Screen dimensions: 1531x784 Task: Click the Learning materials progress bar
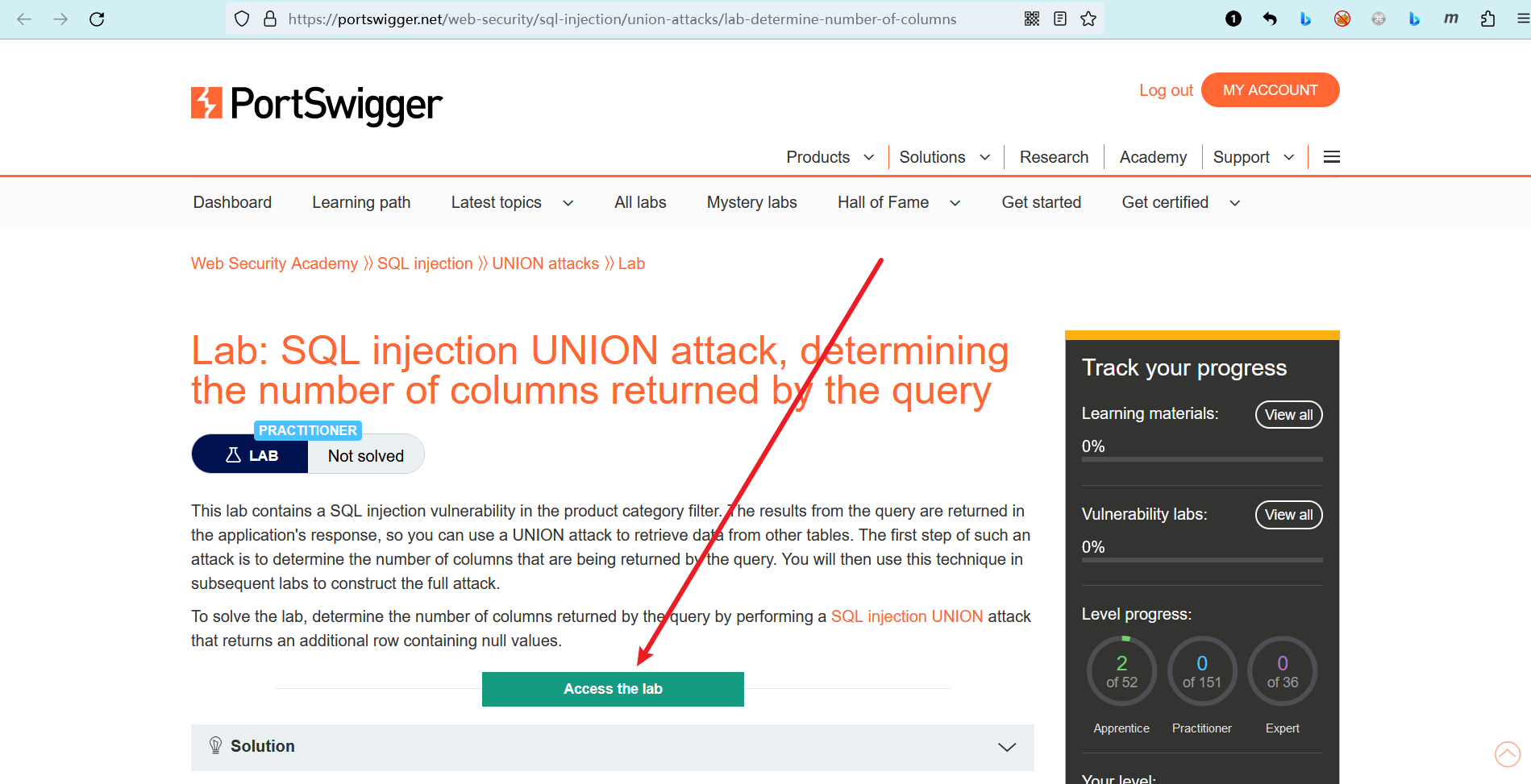pyautogui.click(x=1202, y=459)
